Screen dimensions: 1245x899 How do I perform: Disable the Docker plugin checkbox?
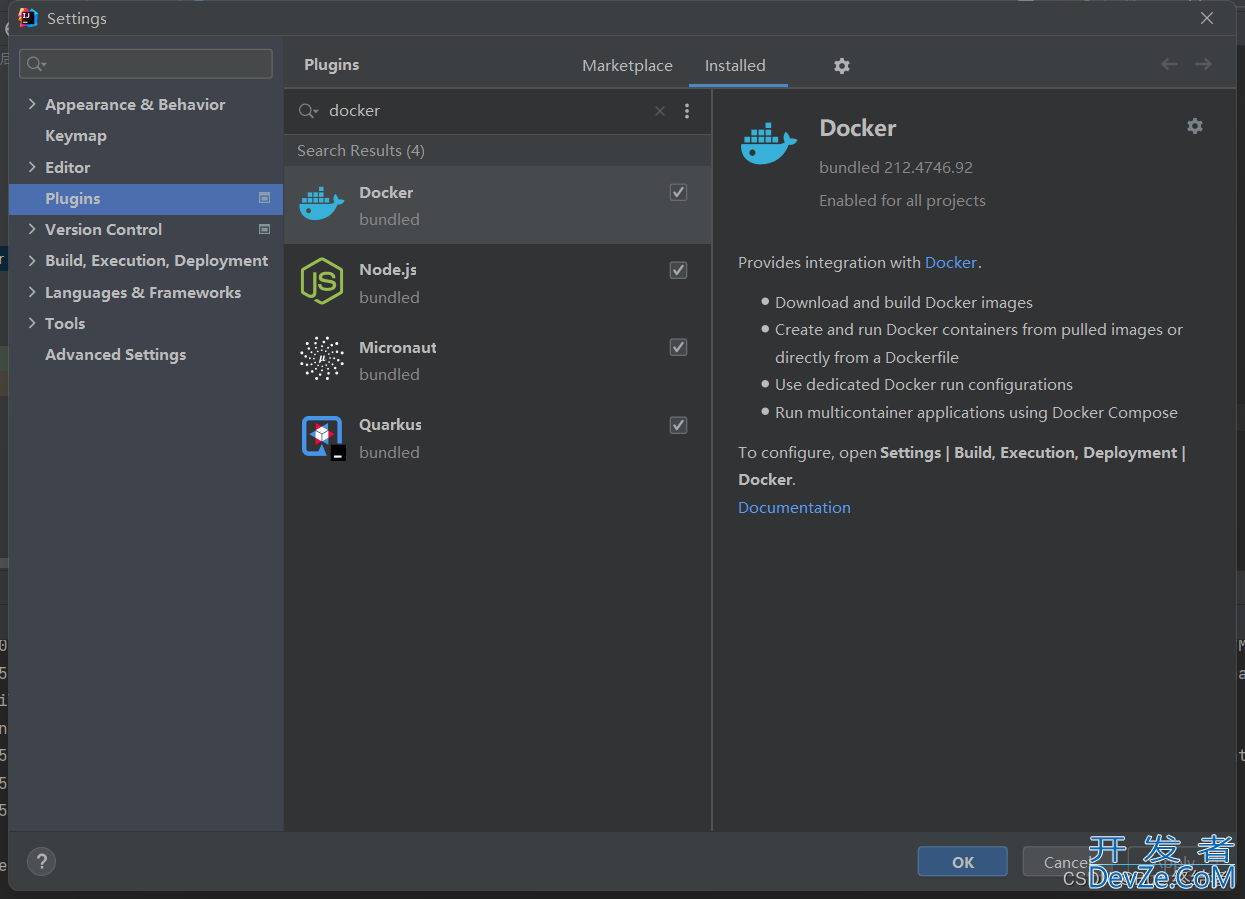point(678,192)
